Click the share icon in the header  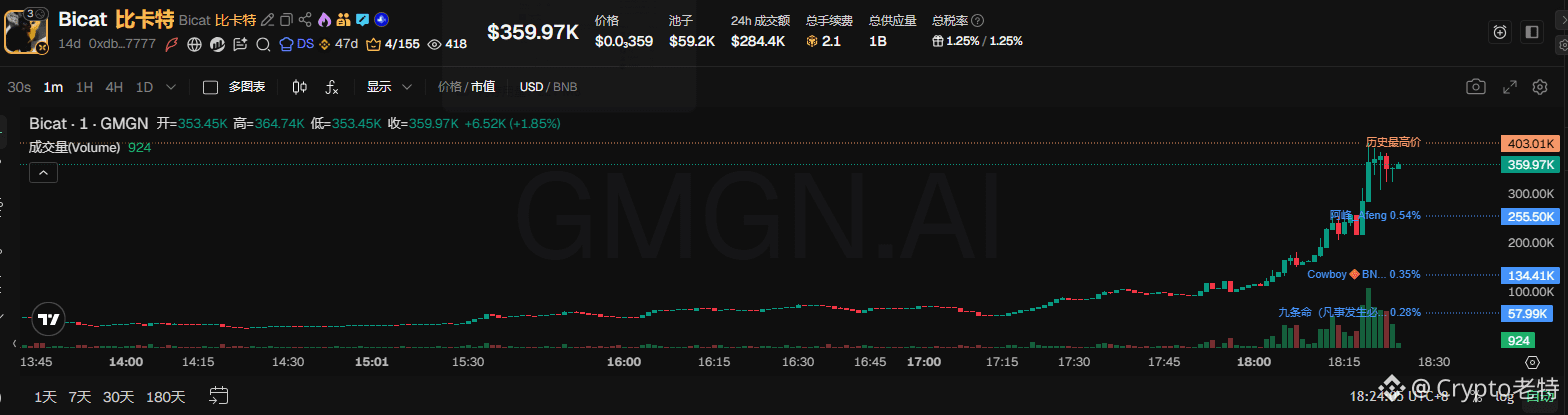[305, 20]
